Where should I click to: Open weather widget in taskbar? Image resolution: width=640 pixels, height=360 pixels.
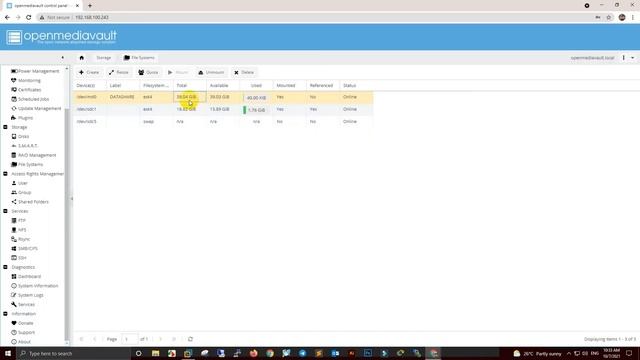[x=538, y=353]
